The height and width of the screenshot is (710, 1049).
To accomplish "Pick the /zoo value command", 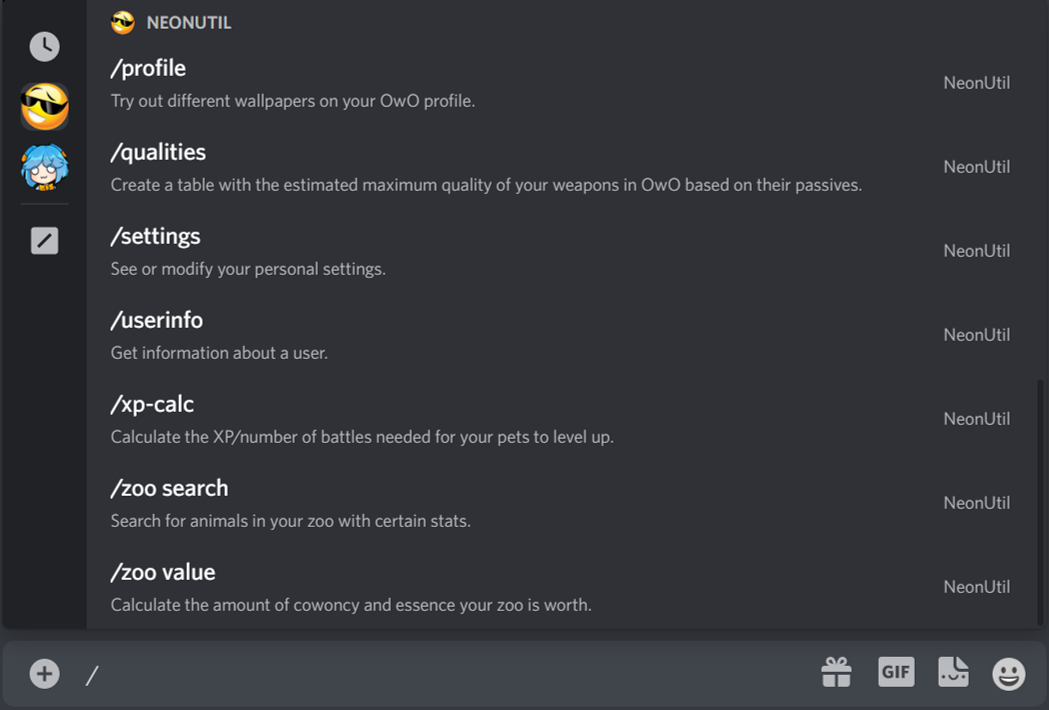I will tap(163, 572).
